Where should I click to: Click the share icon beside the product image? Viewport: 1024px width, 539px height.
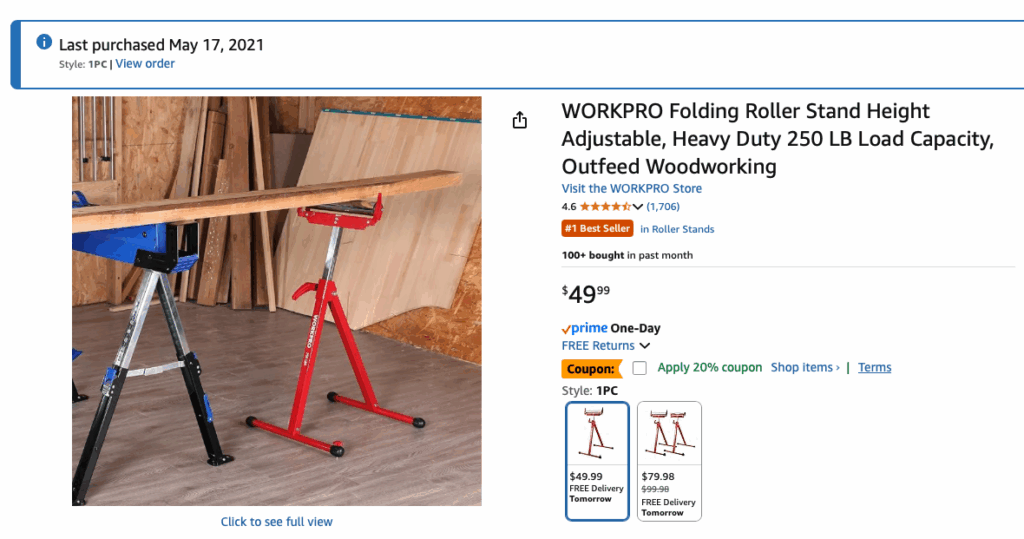click(x=519, y=121)
